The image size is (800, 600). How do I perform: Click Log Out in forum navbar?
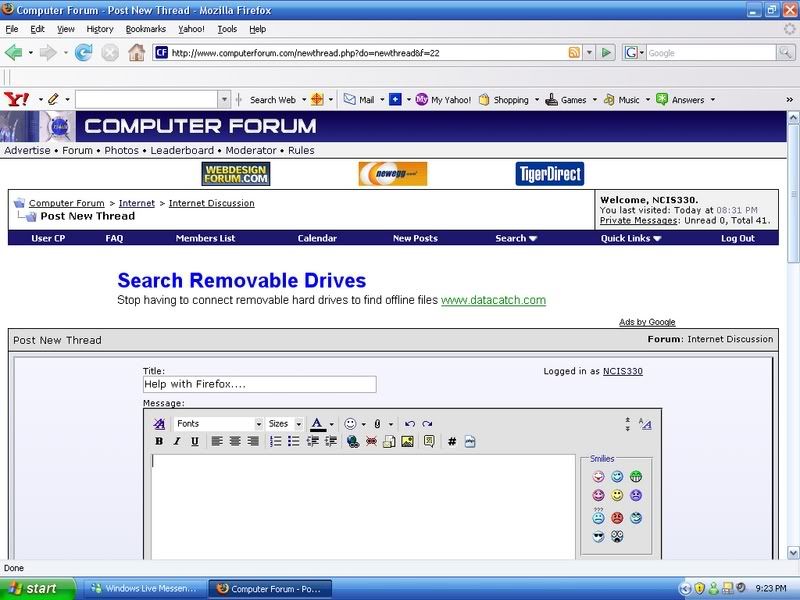point(738,238)
